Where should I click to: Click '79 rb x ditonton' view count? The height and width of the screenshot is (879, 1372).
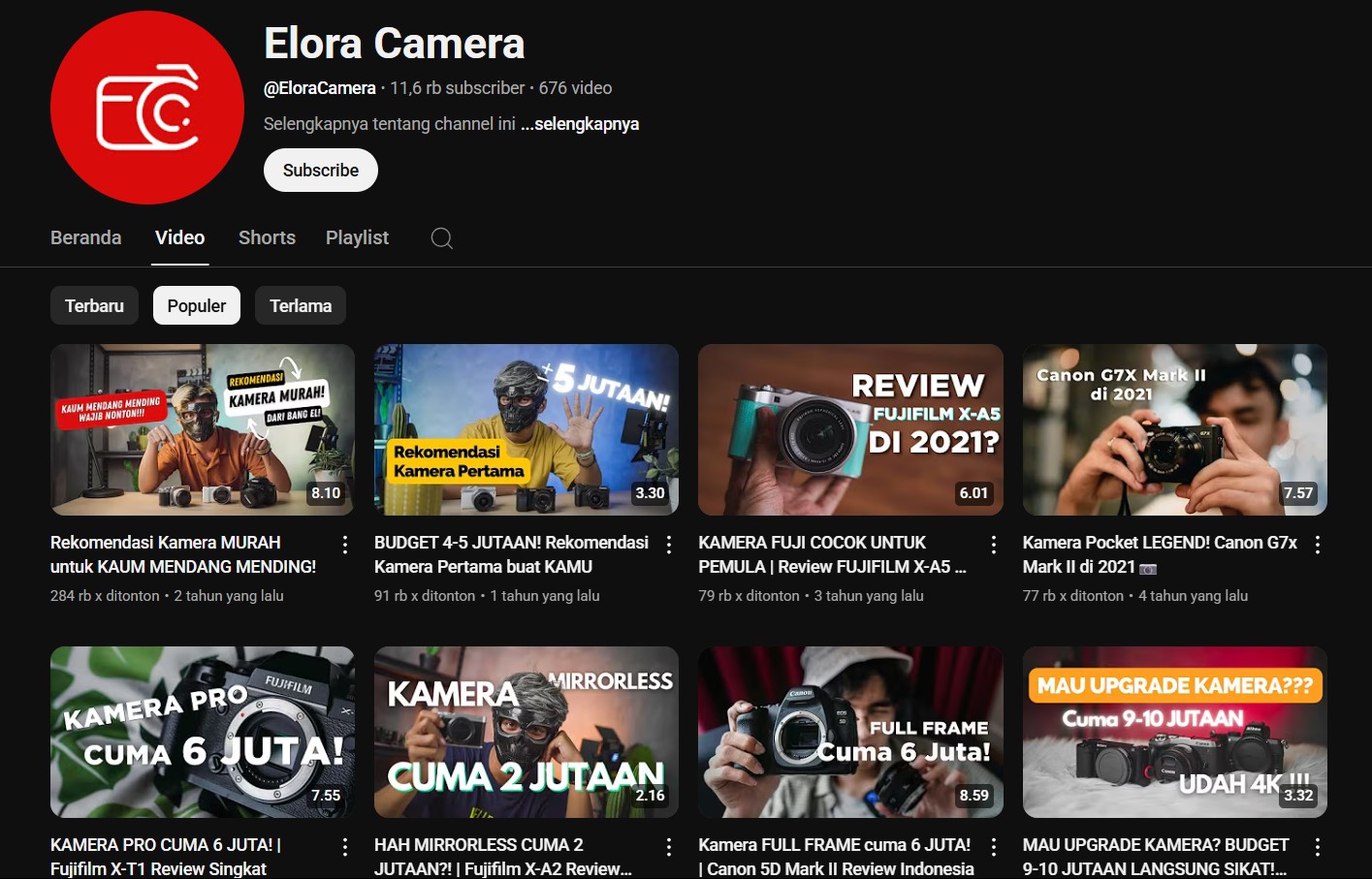point(749,596)
